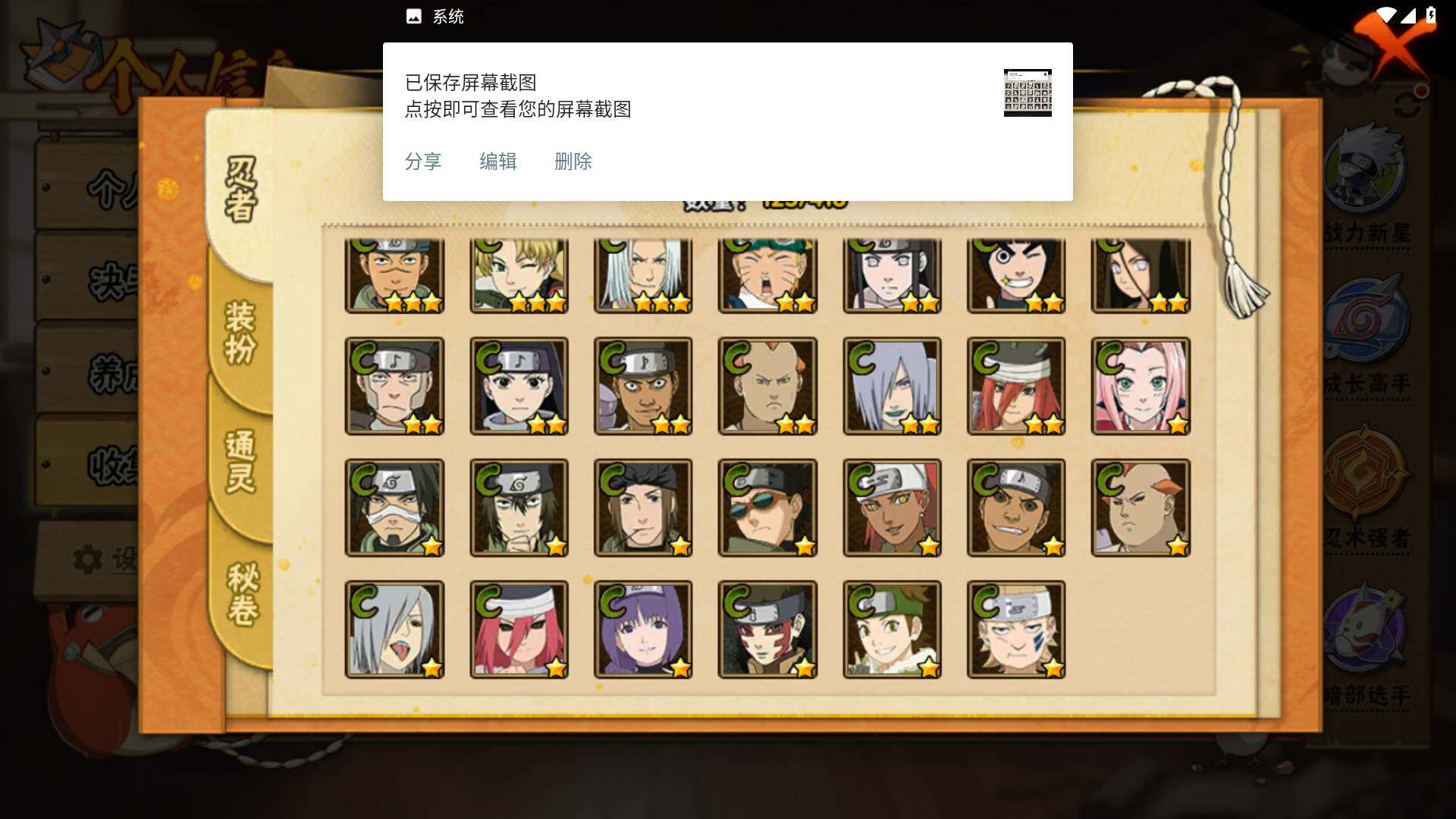Tap the bowl-cut Rock Lee portrait

pyautogui.click(x=1016, y=275)
